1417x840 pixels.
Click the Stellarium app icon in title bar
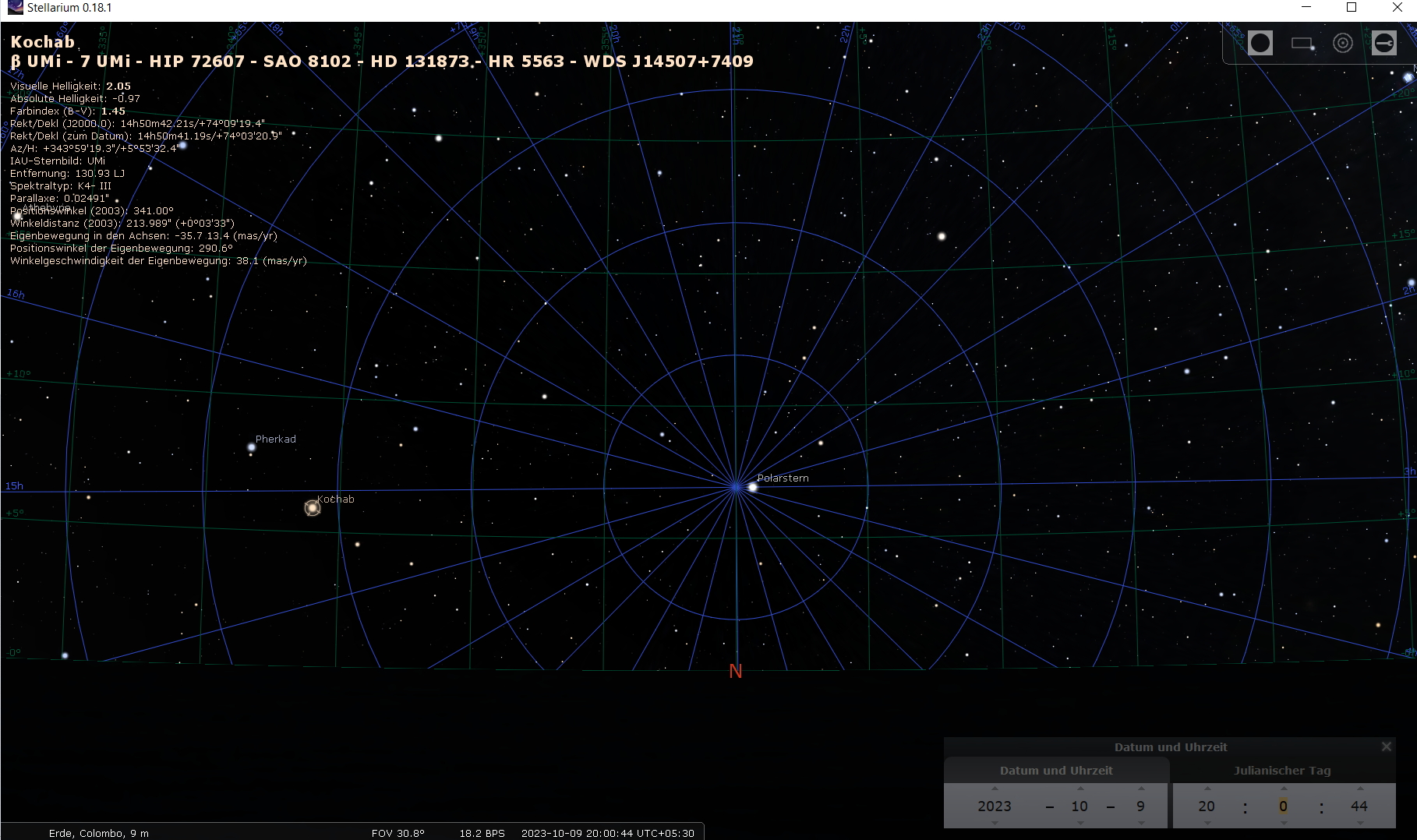15,8
